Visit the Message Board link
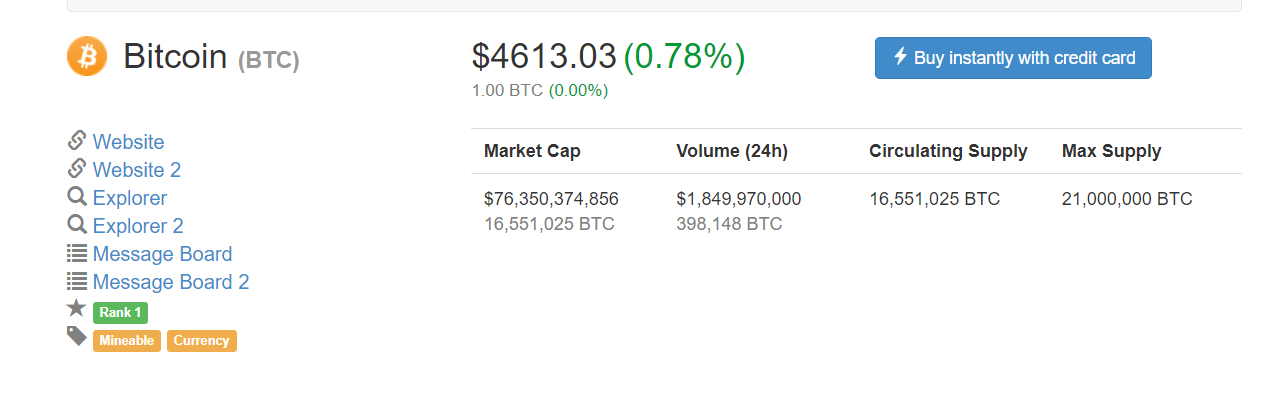Viewport: 1261px width, 409px height. [162, 254]
